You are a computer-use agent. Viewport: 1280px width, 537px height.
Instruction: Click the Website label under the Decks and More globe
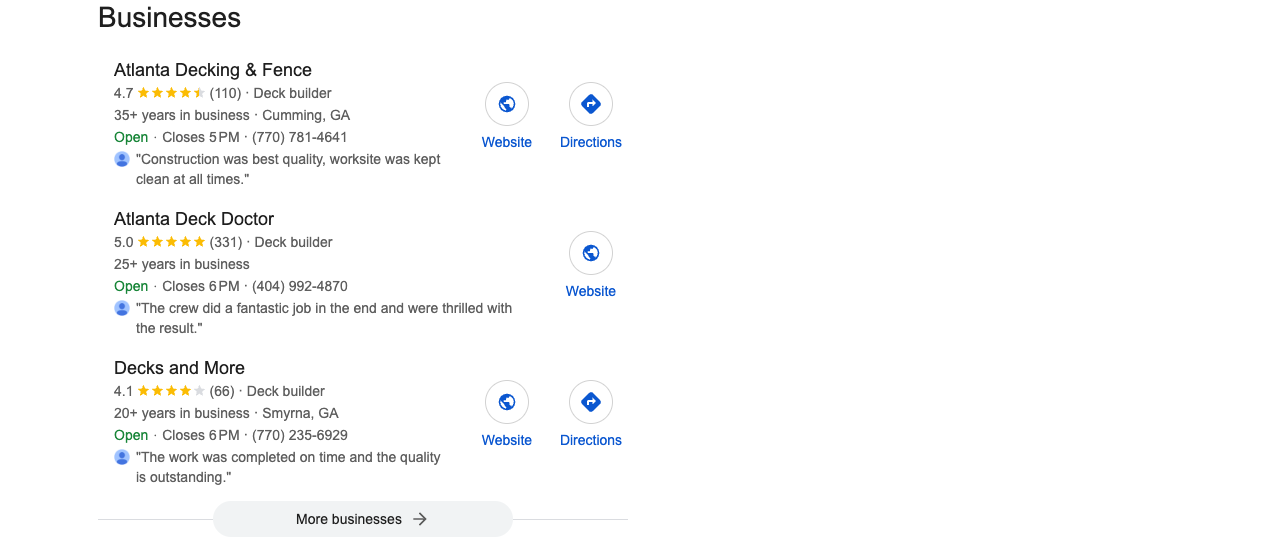[507, 440]
